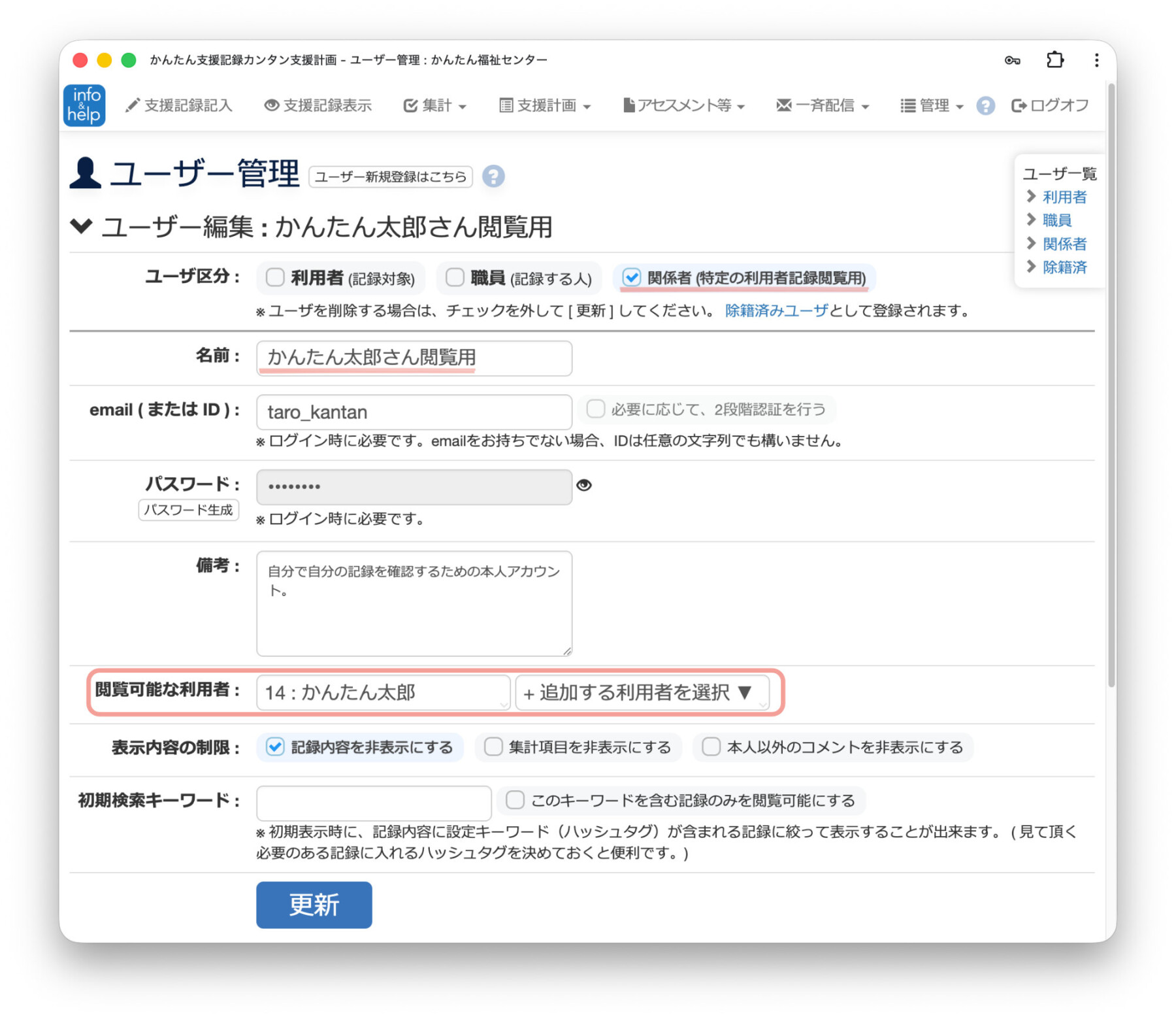Open the info & help logo
1176x1021 pixels.
[x=84, y=105]
